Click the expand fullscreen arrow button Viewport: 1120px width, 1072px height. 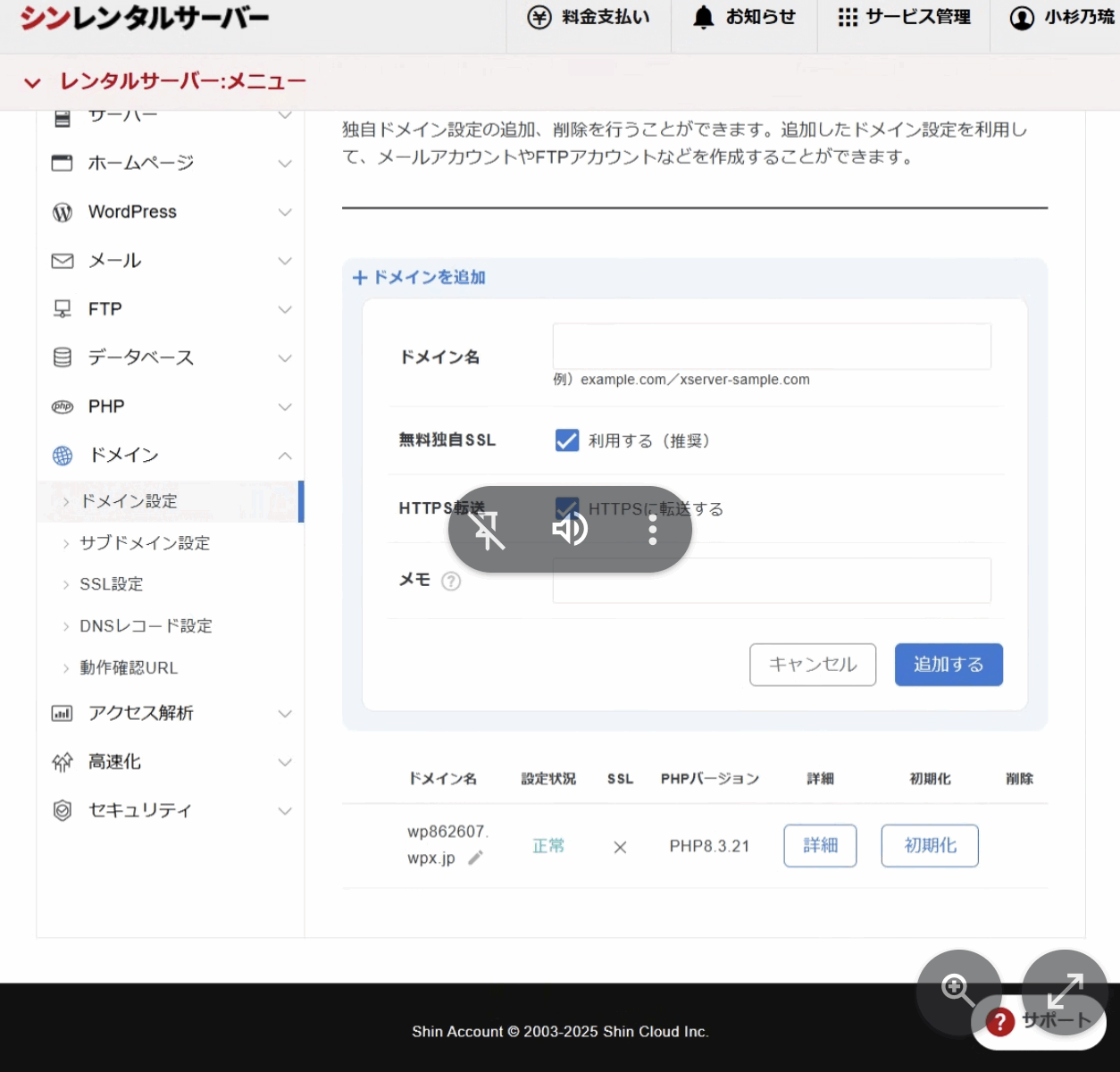point(1065,990)
